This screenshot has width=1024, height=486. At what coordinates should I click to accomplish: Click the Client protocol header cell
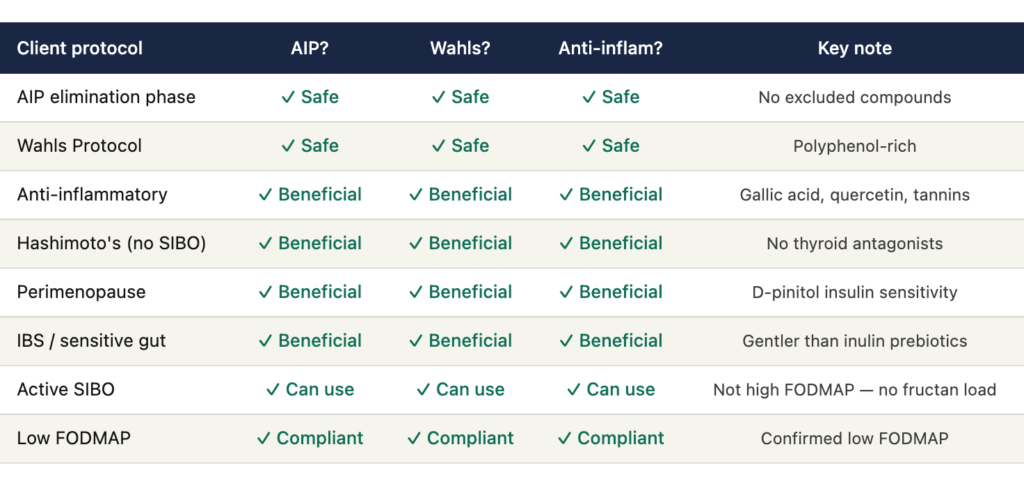(80, 48)
